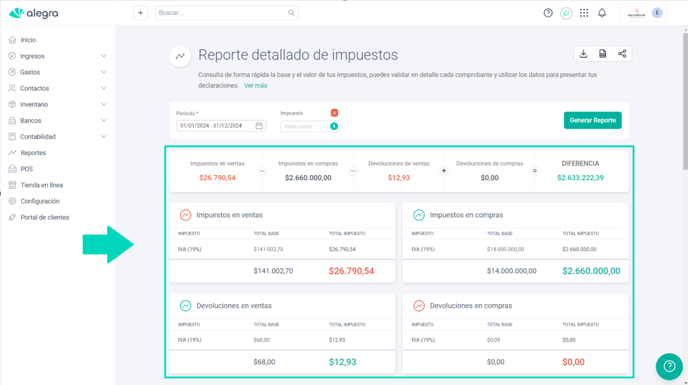Expand the Inventario menu chevron
Viewport: 688px width, 385px height.
(x=104, y=104)
